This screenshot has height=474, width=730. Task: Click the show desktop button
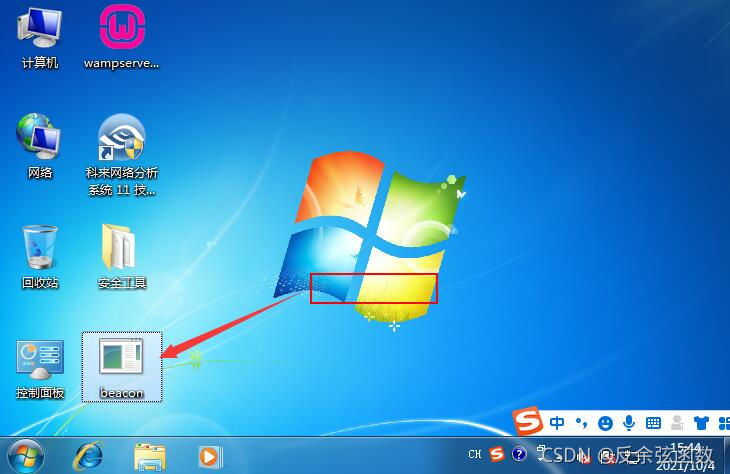pyautogui.click(x=727, y=455)
